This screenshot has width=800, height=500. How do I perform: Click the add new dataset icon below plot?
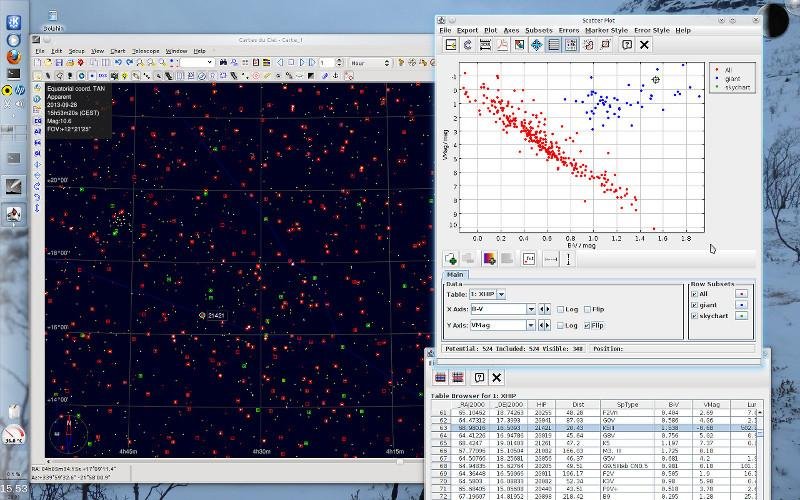(x=452, y=258)
